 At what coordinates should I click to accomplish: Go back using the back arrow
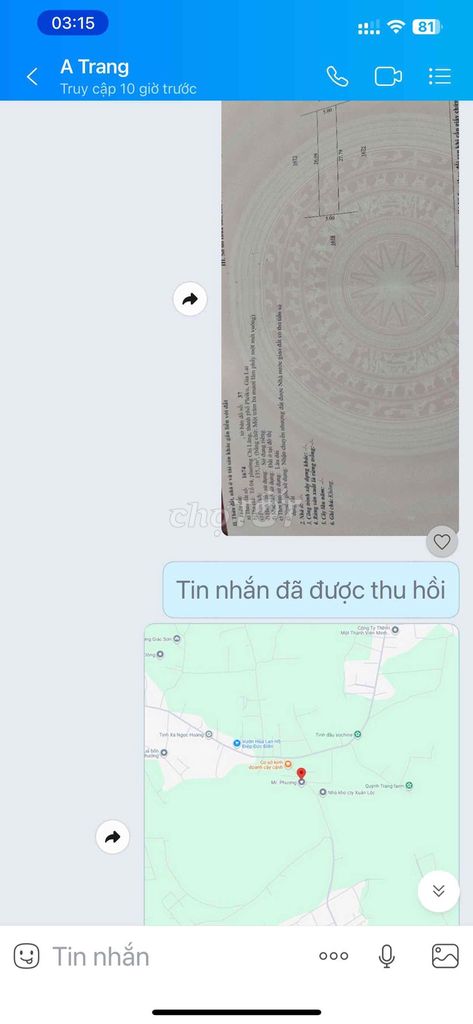point(31,76)
